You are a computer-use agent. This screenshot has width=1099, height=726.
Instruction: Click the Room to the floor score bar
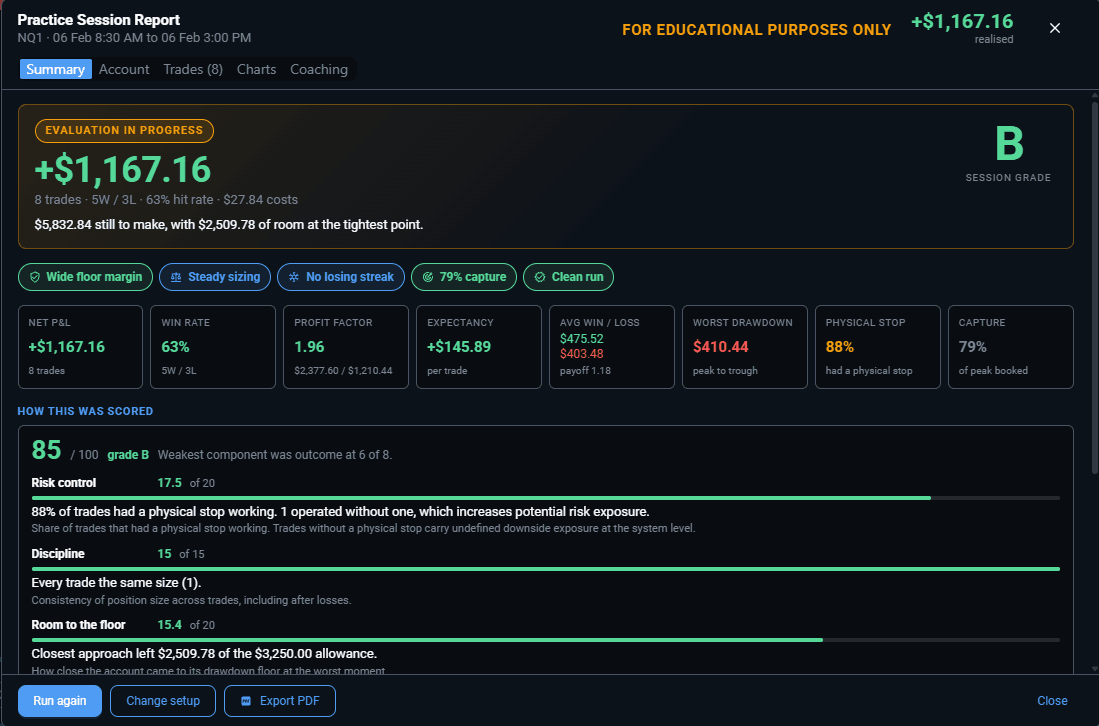pos(545,640)
